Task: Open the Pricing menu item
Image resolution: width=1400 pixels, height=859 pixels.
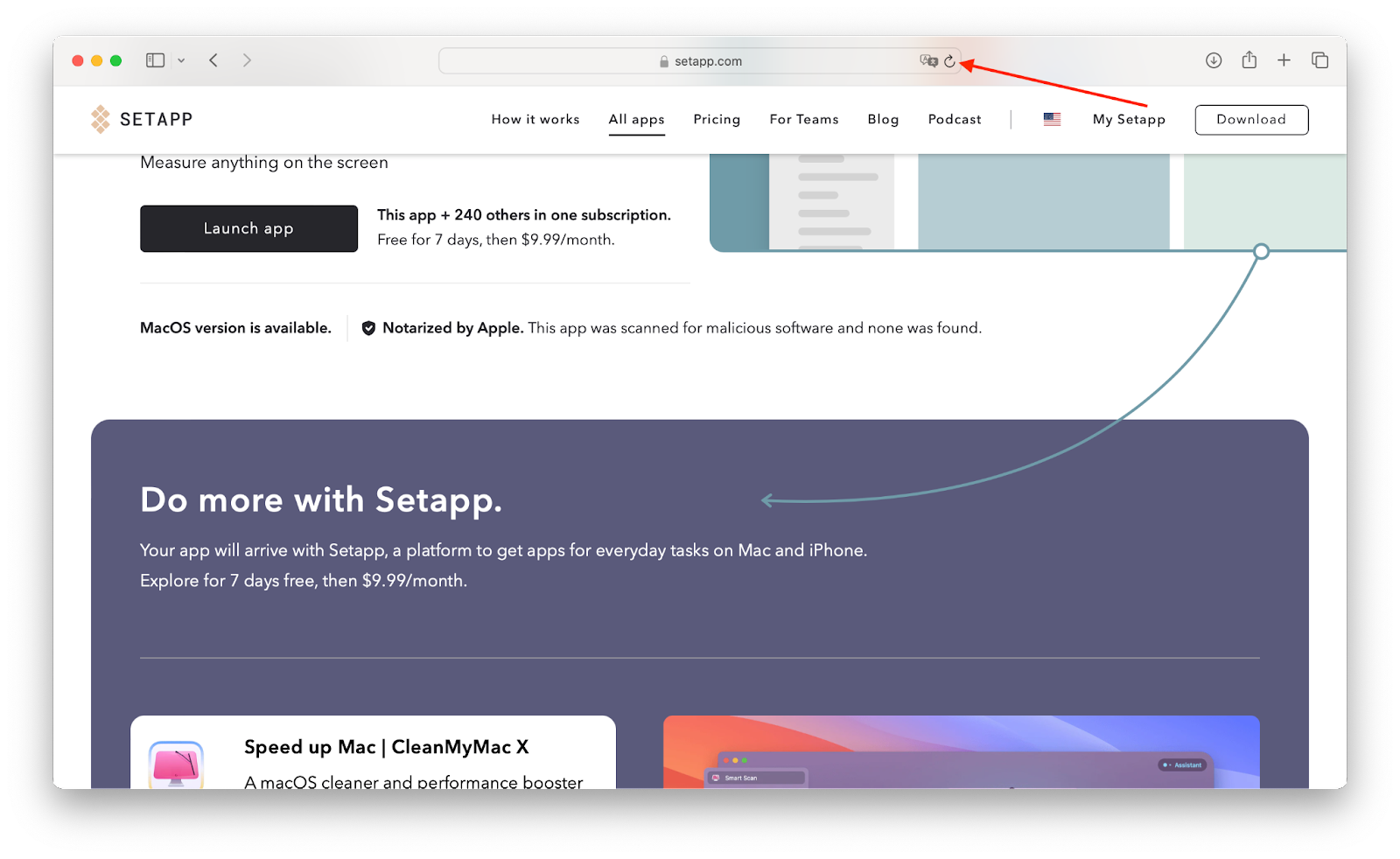Action: click(717, 119)
